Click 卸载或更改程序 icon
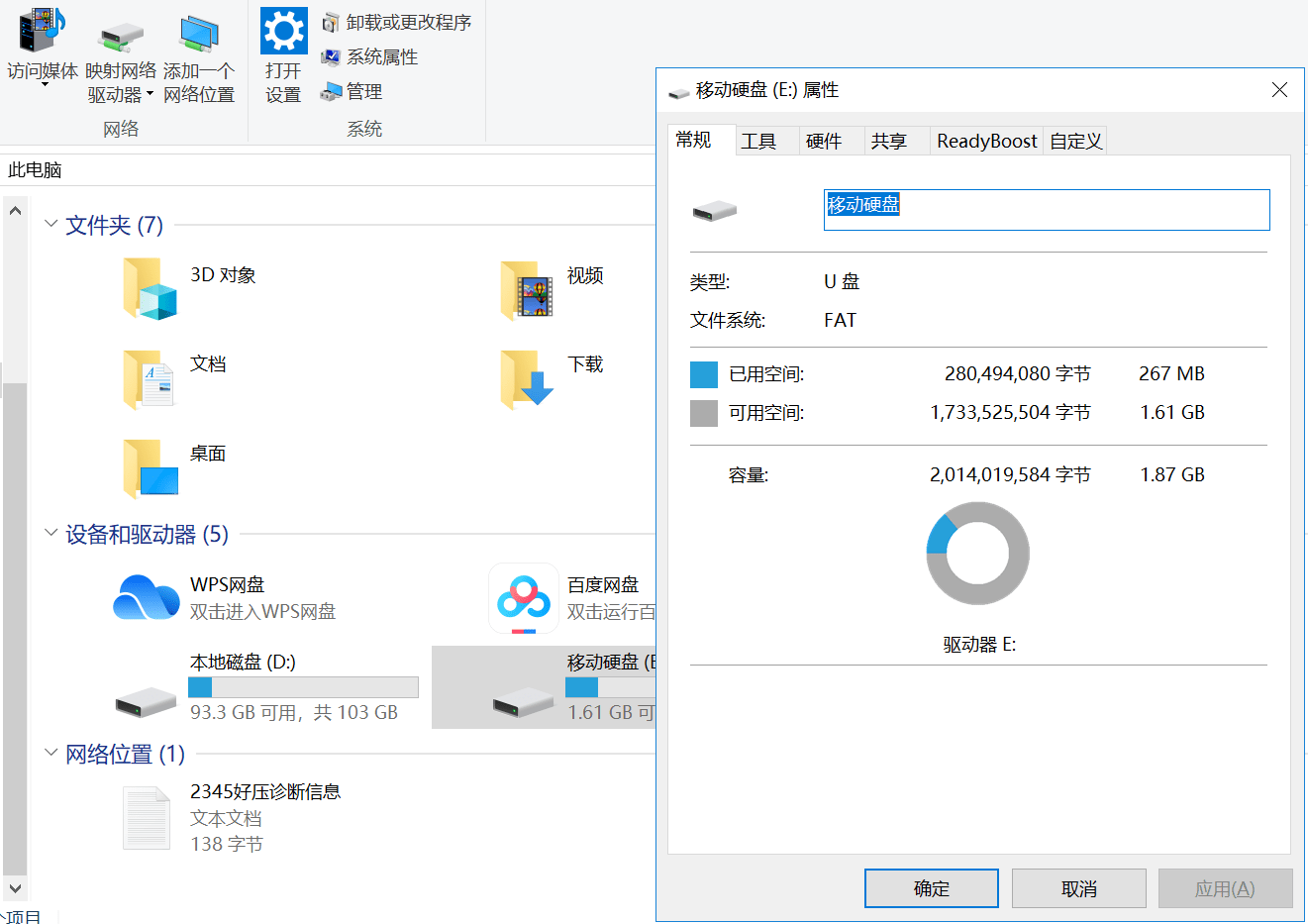Viewport: 1308px width, 924px height. 330,22
